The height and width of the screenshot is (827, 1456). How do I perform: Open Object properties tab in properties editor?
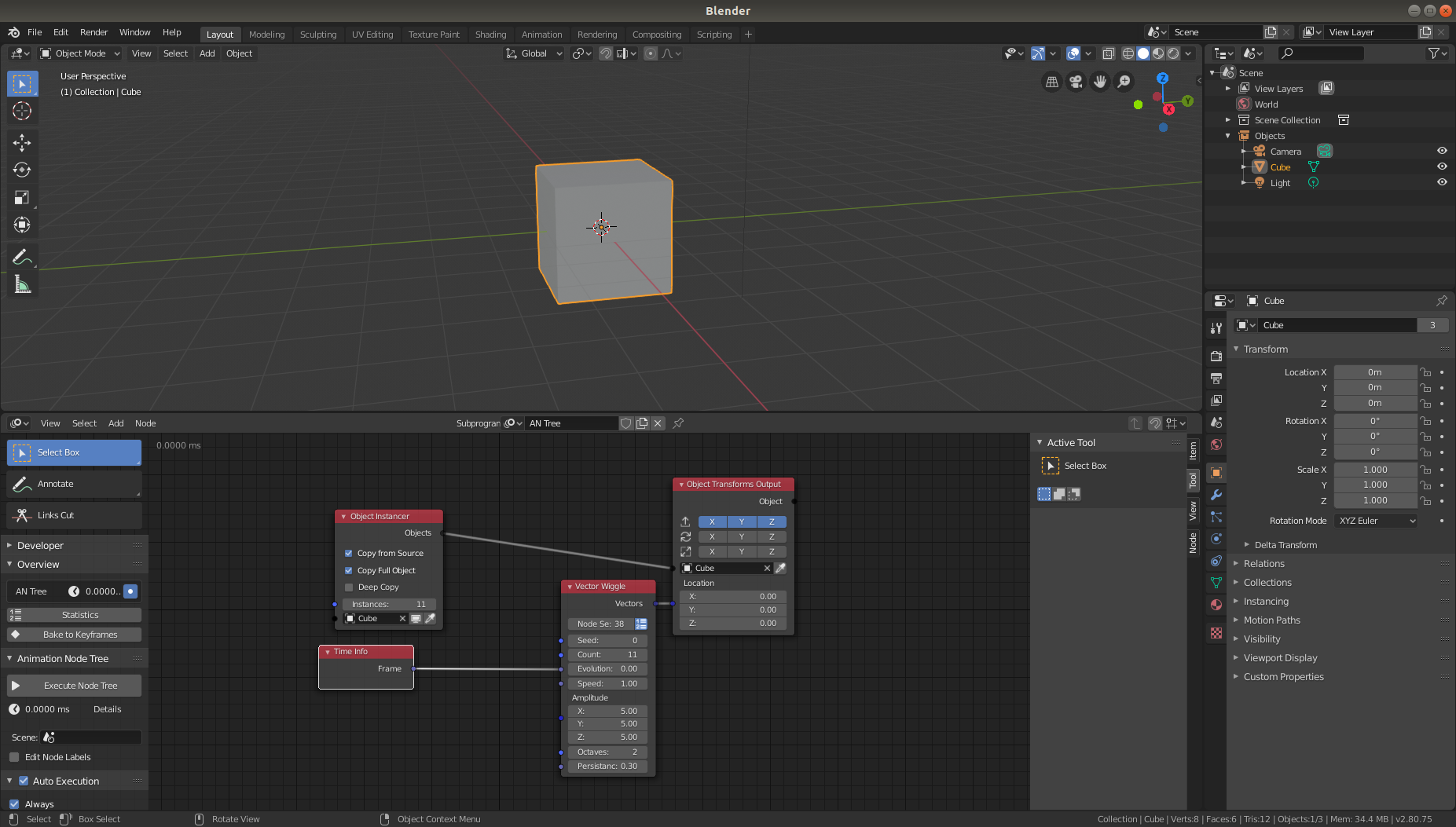[x=1216, y=473]
